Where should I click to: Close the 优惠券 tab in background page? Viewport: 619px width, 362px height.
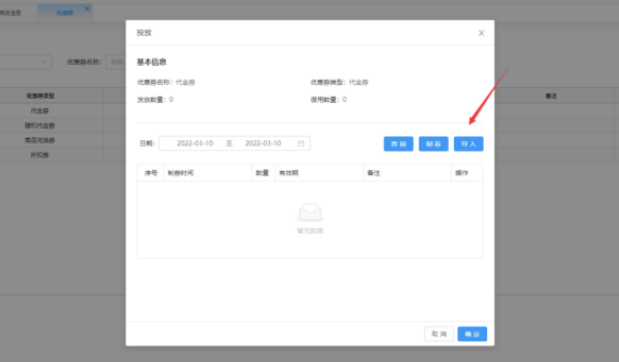[87, 8]
